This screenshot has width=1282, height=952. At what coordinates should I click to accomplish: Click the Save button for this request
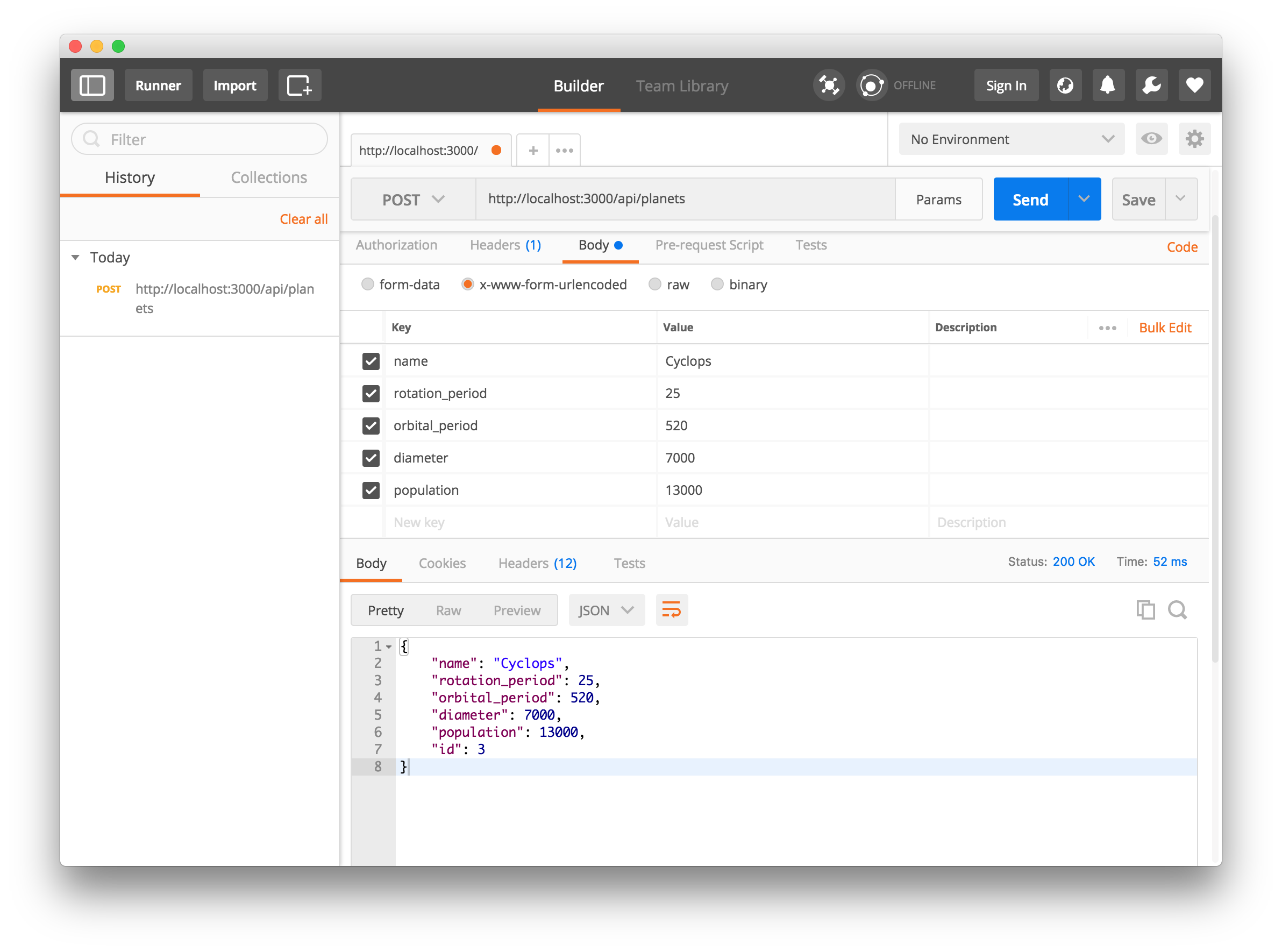coord(1140,199)
